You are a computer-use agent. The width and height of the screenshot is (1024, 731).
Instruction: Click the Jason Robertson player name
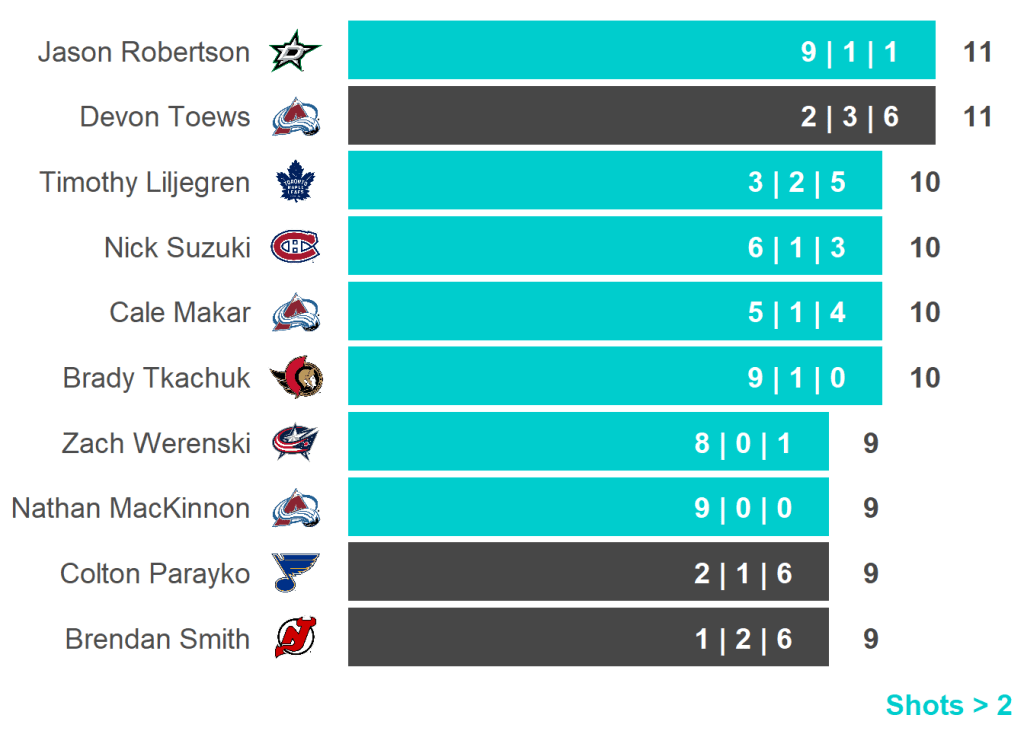[144, 52]
